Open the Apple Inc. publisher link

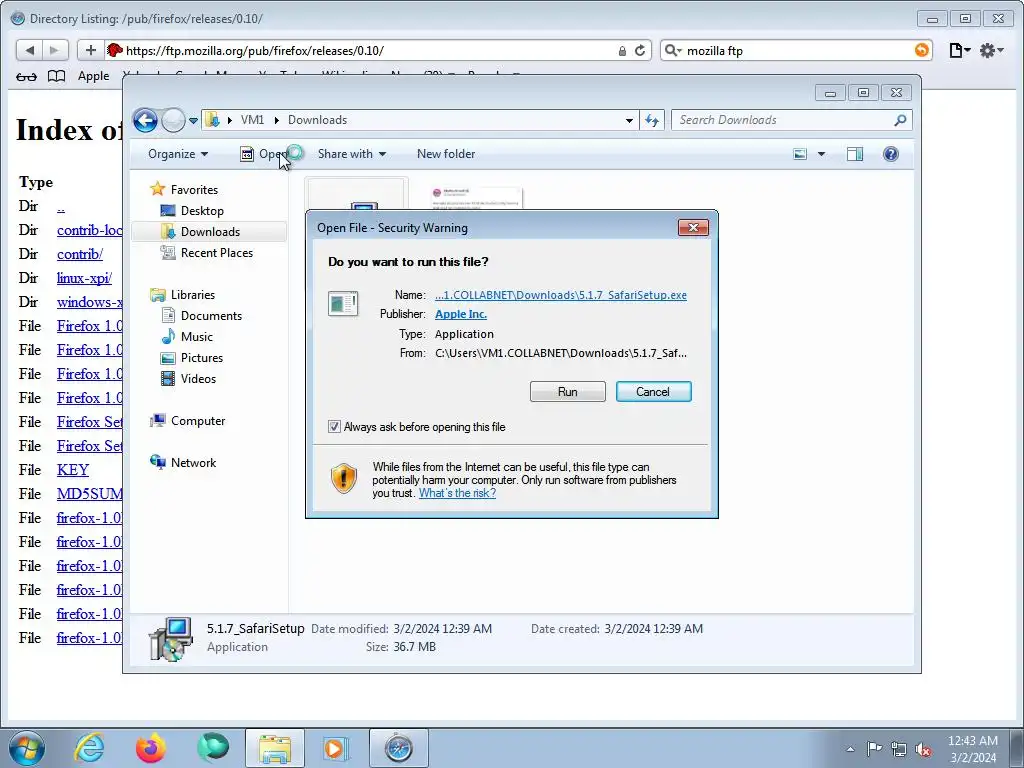pos(461,314)
